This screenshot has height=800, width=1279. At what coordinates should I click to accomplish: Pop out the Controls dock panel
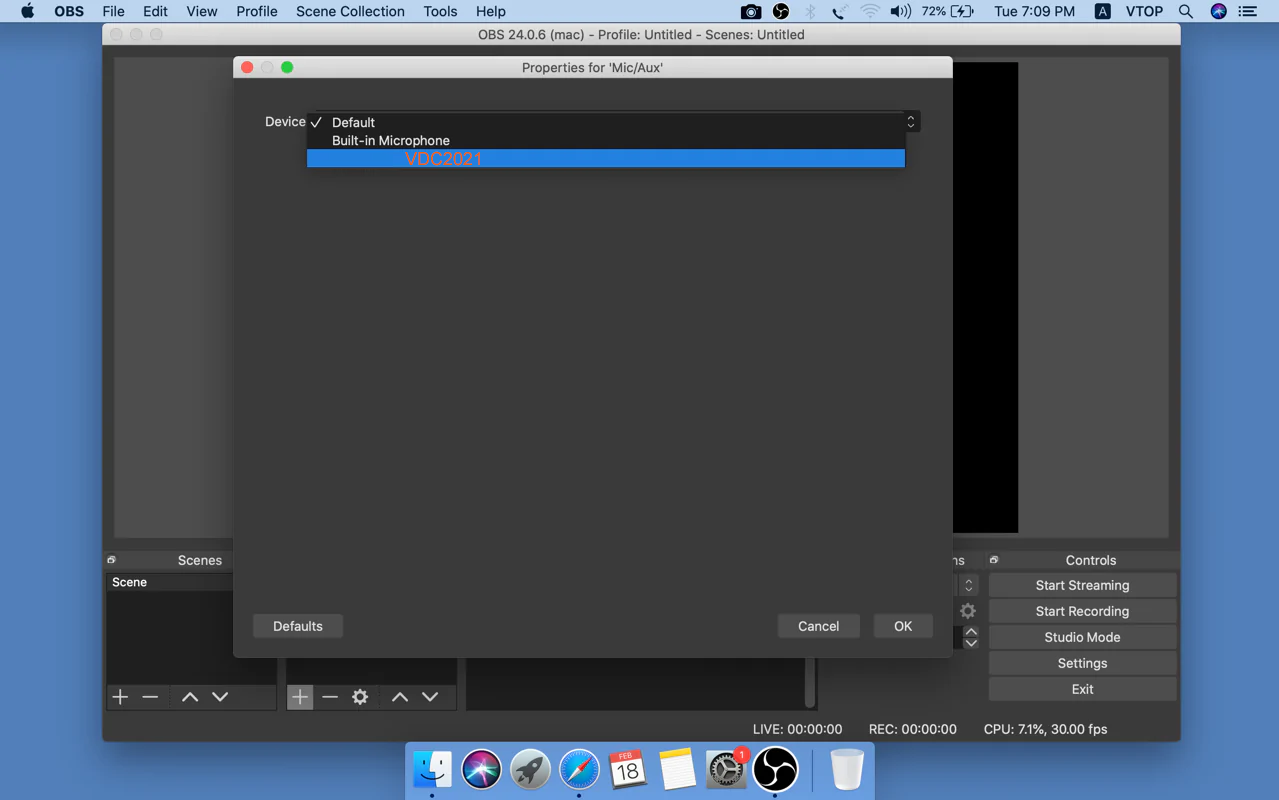(994, 560)
